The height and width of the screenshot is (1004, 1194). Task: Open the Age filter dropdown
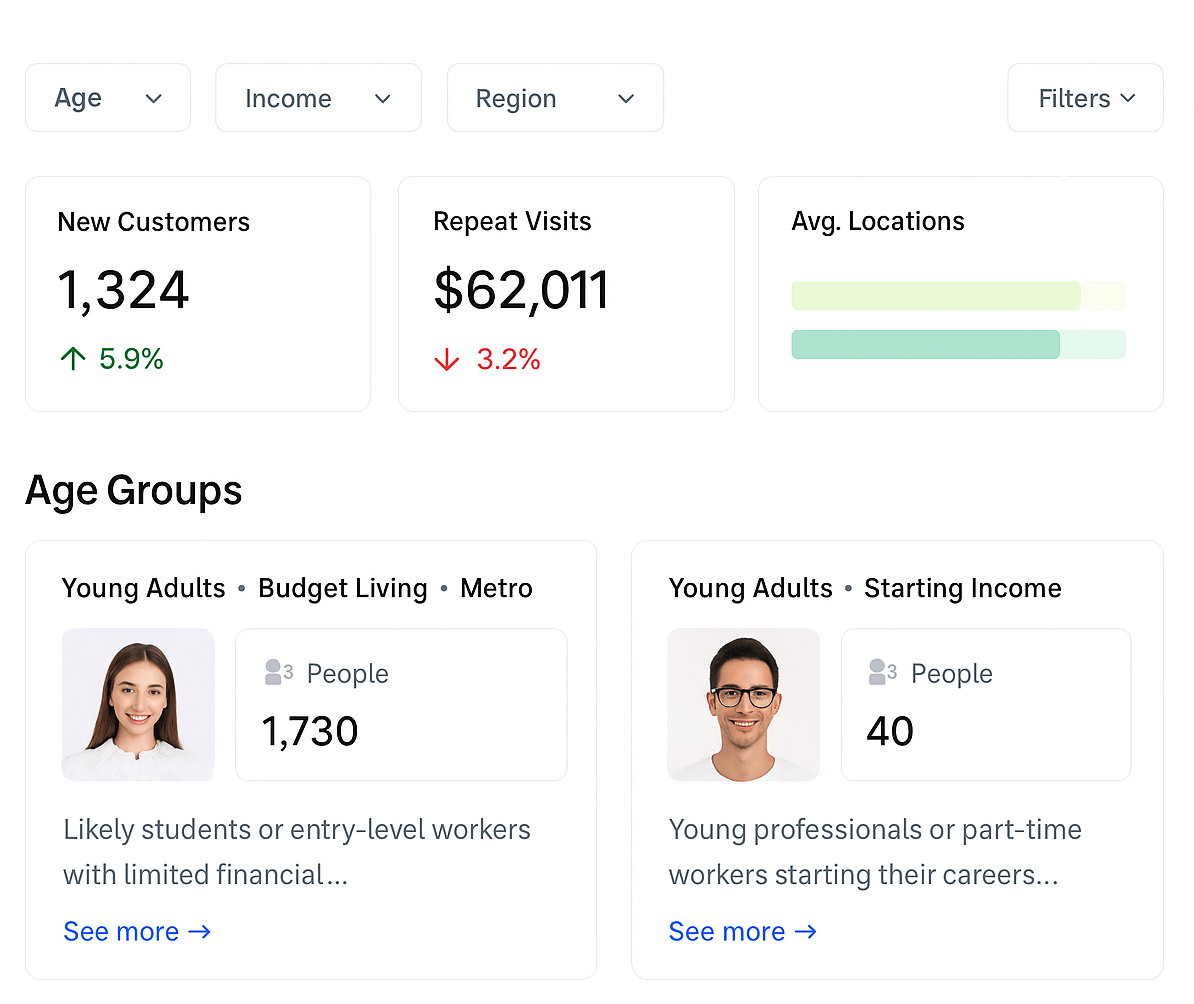coord(108,98)
